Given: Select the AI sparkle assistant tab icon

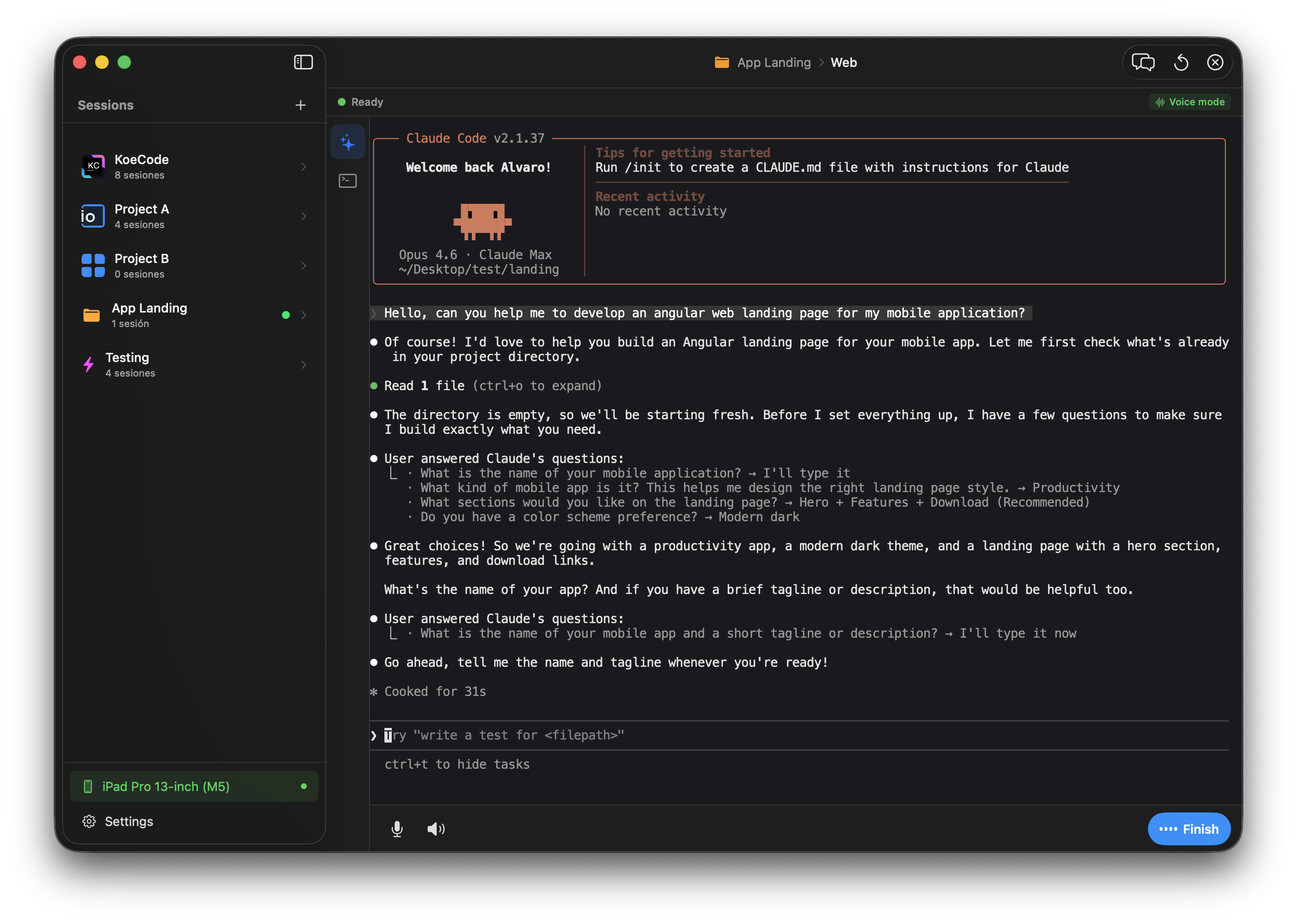Looking at the screenshot, I should pos(348,142).
